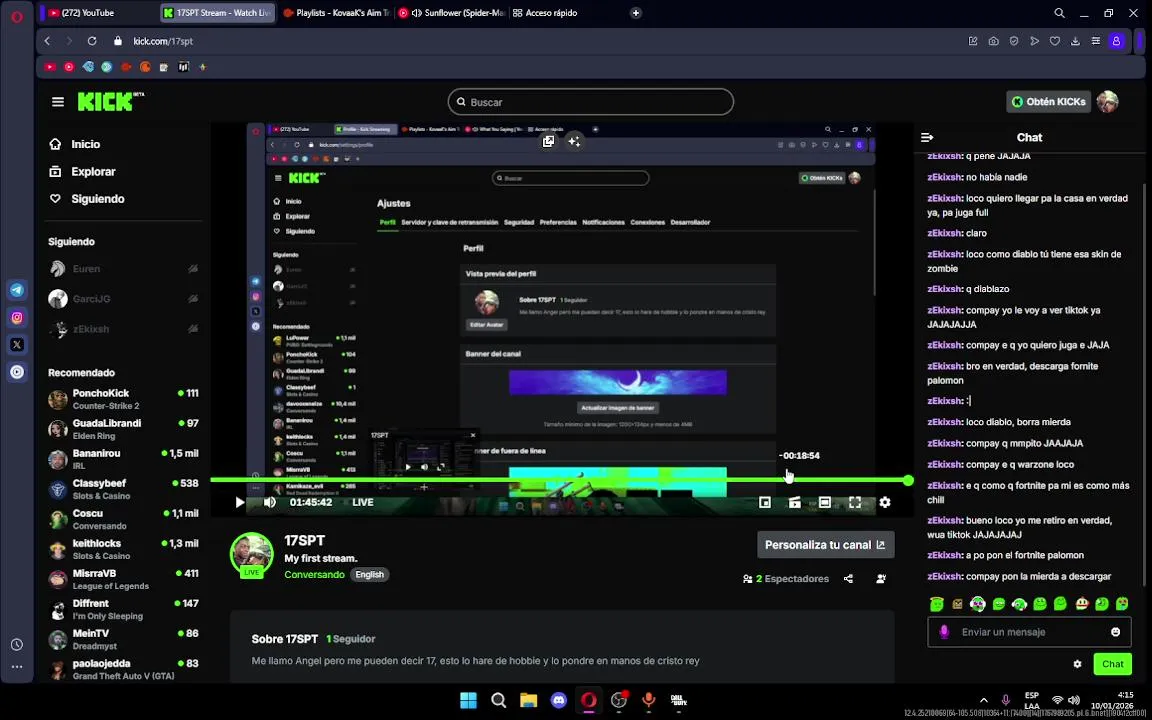The image size is (1152, 720).
Task: Switch to the YouTube browser tab
Action: coord(96,12)
